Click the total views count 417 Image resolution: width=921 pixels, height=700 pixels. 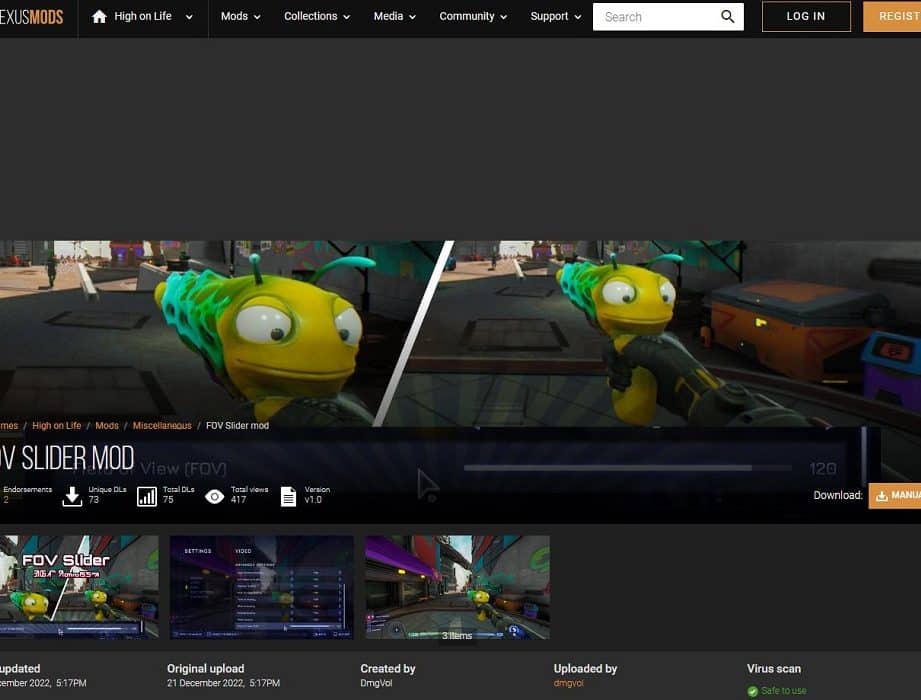click(x=238, y=500)
